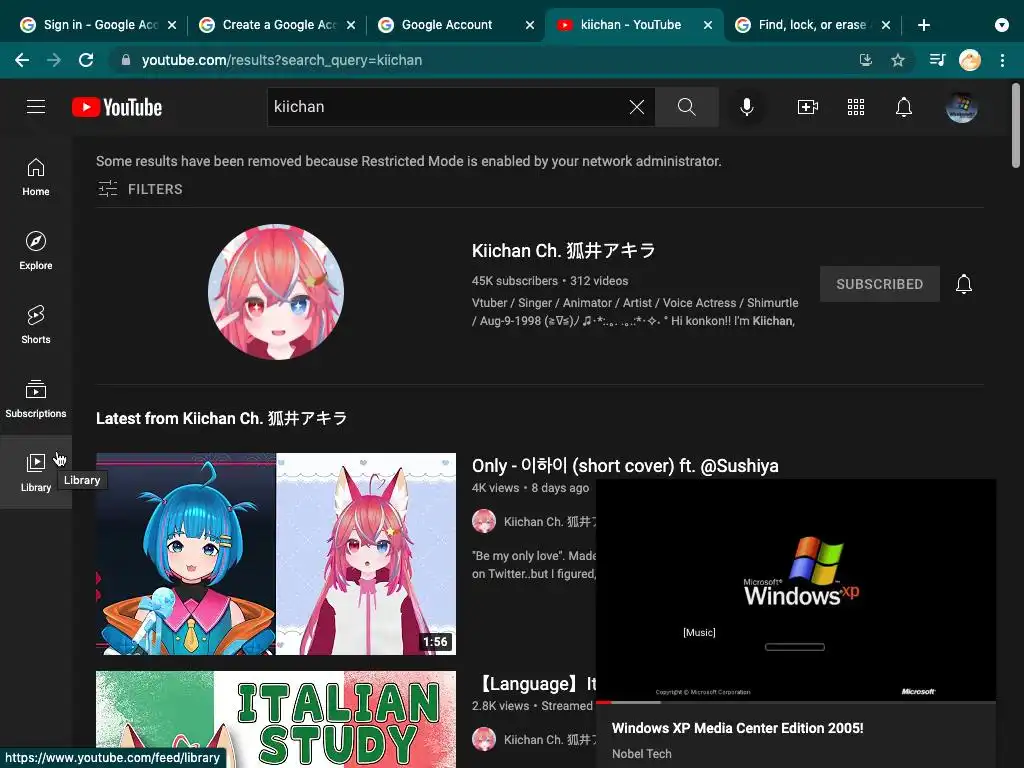Click the SUBSCRIBED button

(880, 284)
